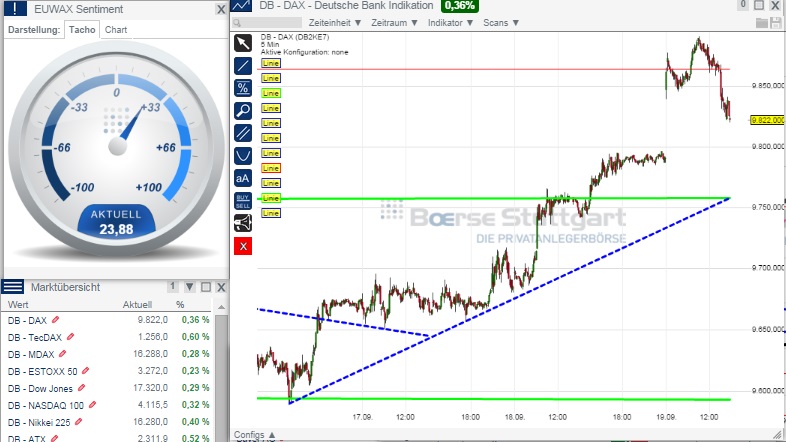The width and height of the screenshot is (786, 442).
Task: Close the EUWAX Sentiment panel
Action: 221,9
